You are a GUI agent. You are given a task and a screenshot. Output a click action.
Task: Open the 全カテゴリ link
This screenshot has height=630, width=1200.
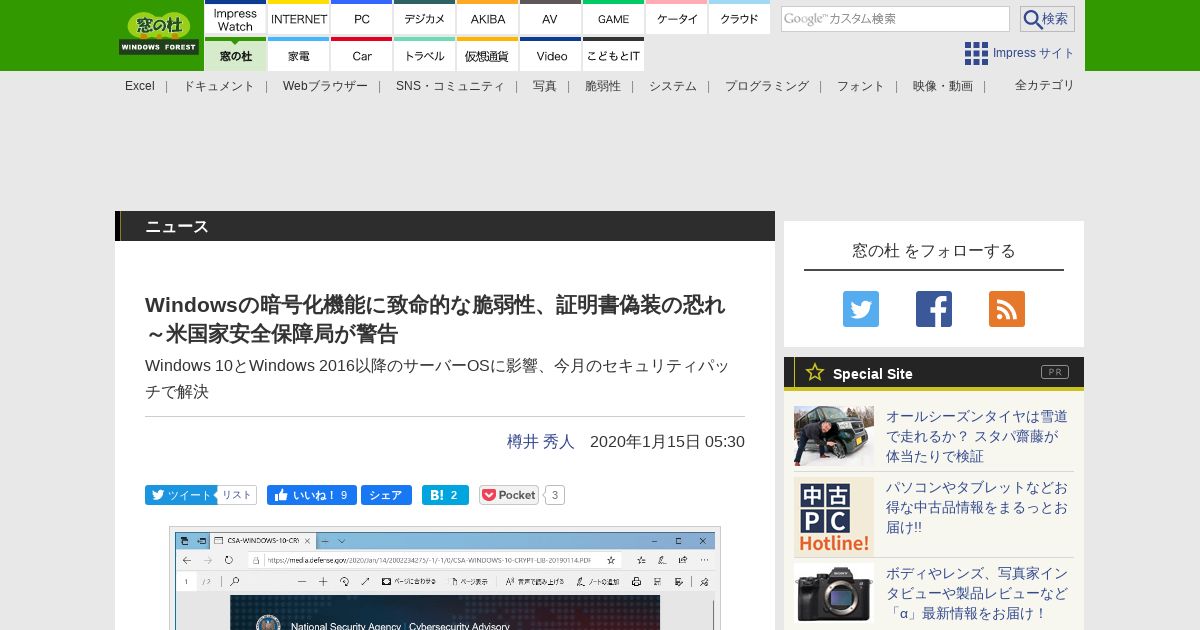[x=1045, y=85]
